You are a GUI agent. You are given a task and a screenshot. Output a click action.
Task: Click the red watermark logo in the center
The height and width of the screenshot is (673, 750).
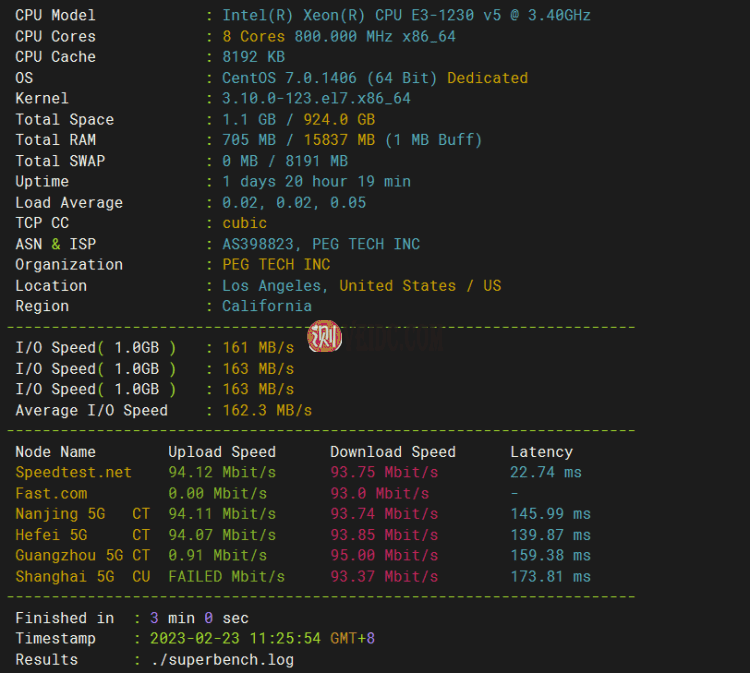click(x=325, y=337)
